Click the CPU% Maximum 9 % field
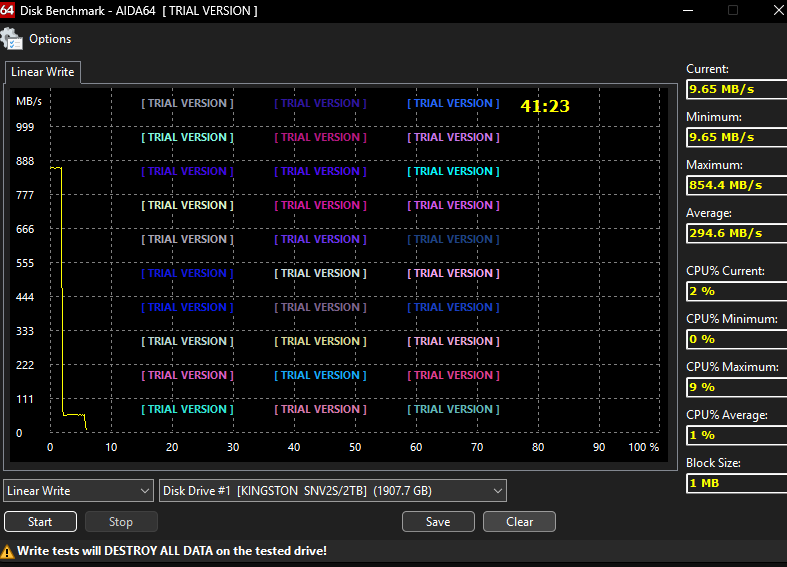The width and height of the screenshot is (787, 567). point(735,387)
